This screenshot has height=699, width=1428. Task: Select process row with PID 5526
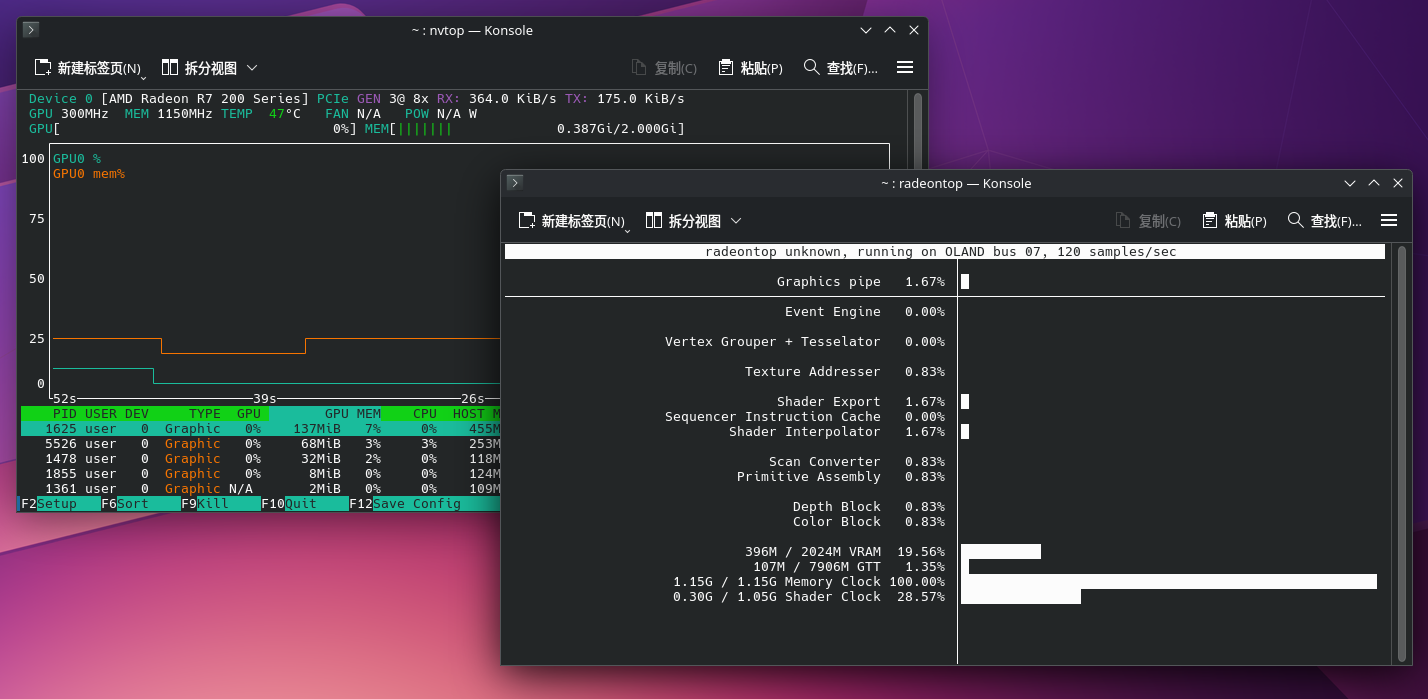[260, 444]
